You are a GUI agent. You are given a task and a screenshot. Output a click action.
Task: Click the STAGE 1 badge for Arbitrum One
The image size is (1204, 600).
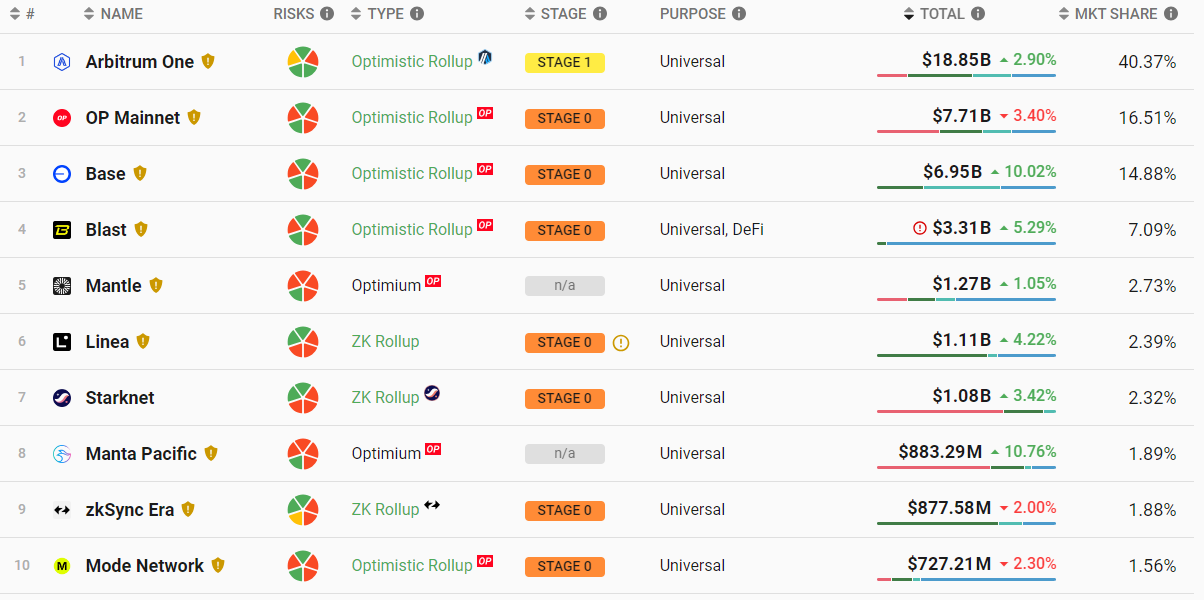pos(564,62)
